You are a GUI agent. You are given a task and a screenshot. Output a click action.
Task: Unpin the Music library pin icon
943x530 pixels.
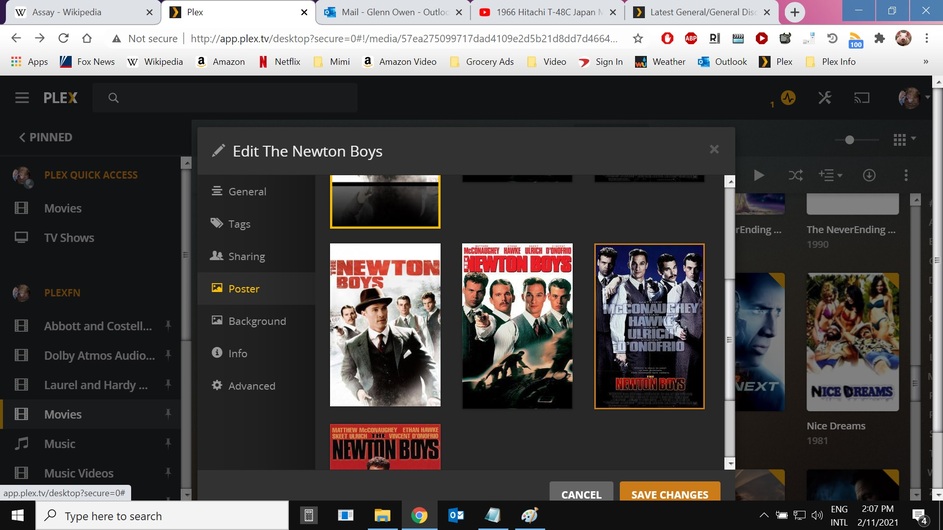(168, 443)
